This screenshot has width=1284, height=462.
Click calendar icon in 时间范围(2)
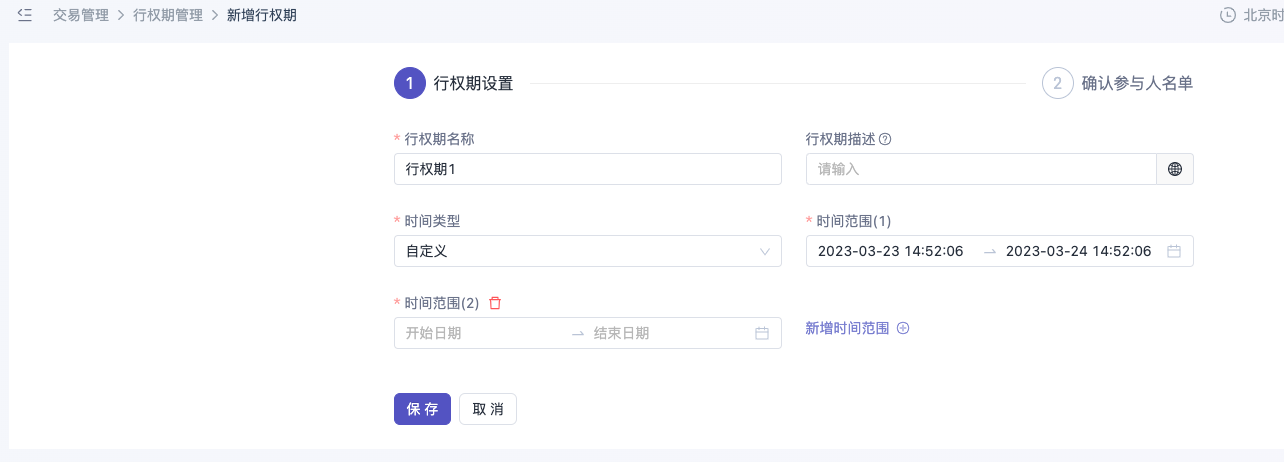click(762, 333)
